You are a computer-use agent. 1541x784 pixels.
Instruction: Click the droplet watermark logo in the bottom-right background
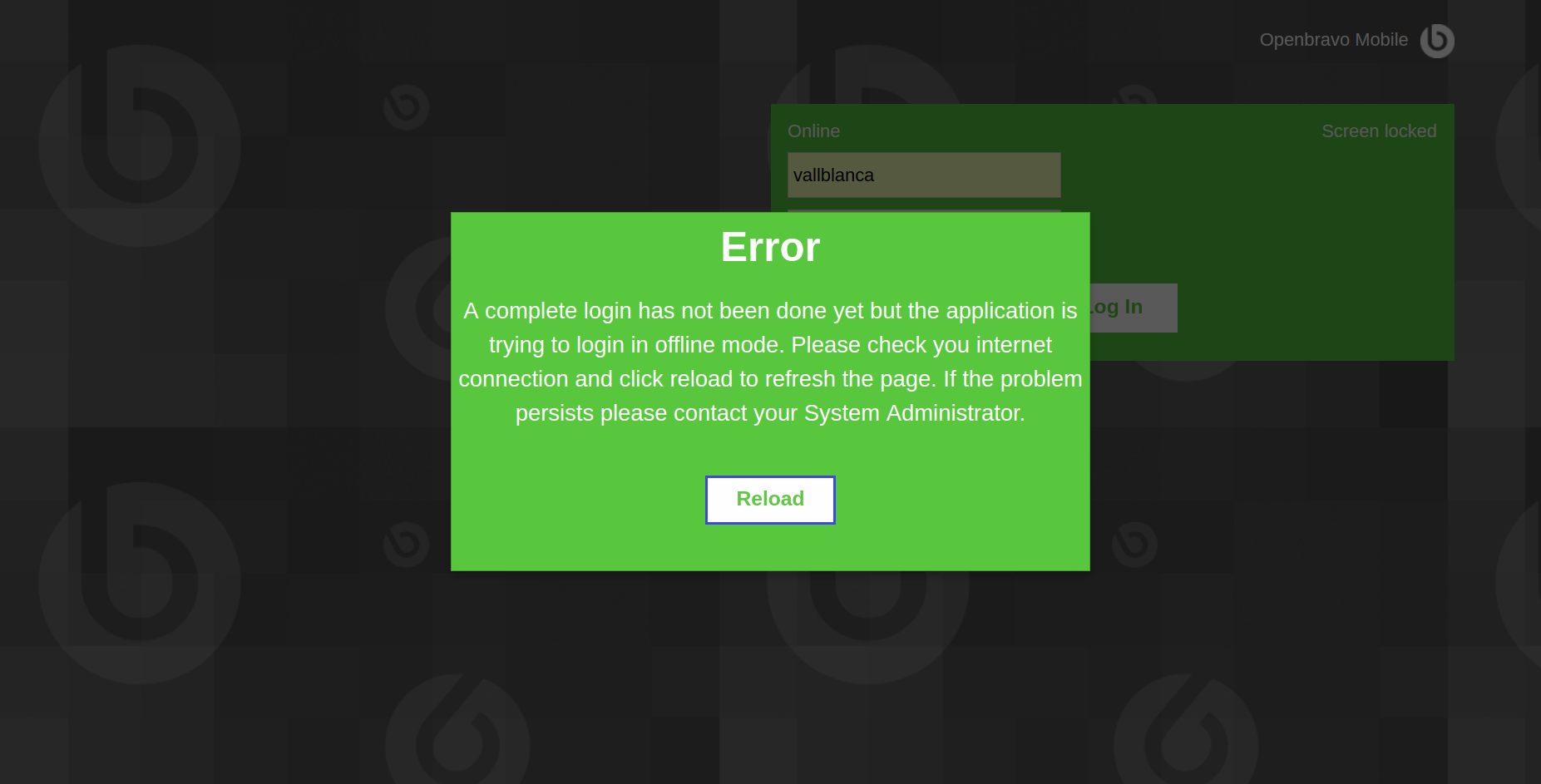pyautogui.click(x=1186, y=730)
